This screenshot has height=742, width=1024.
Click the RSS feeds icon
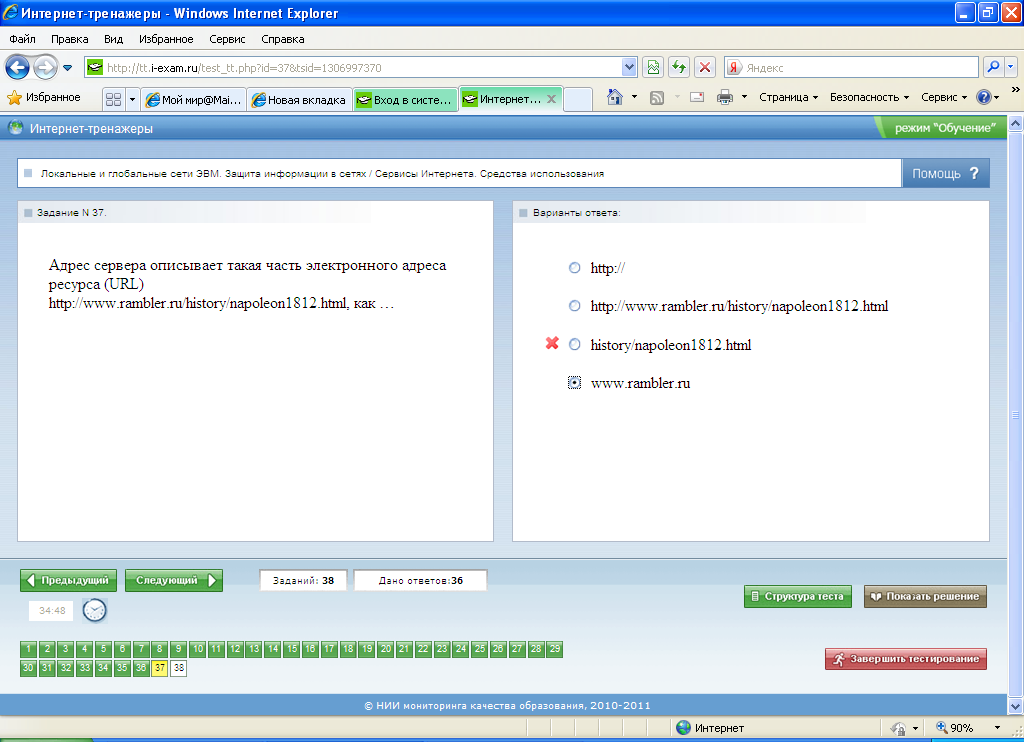657,97
